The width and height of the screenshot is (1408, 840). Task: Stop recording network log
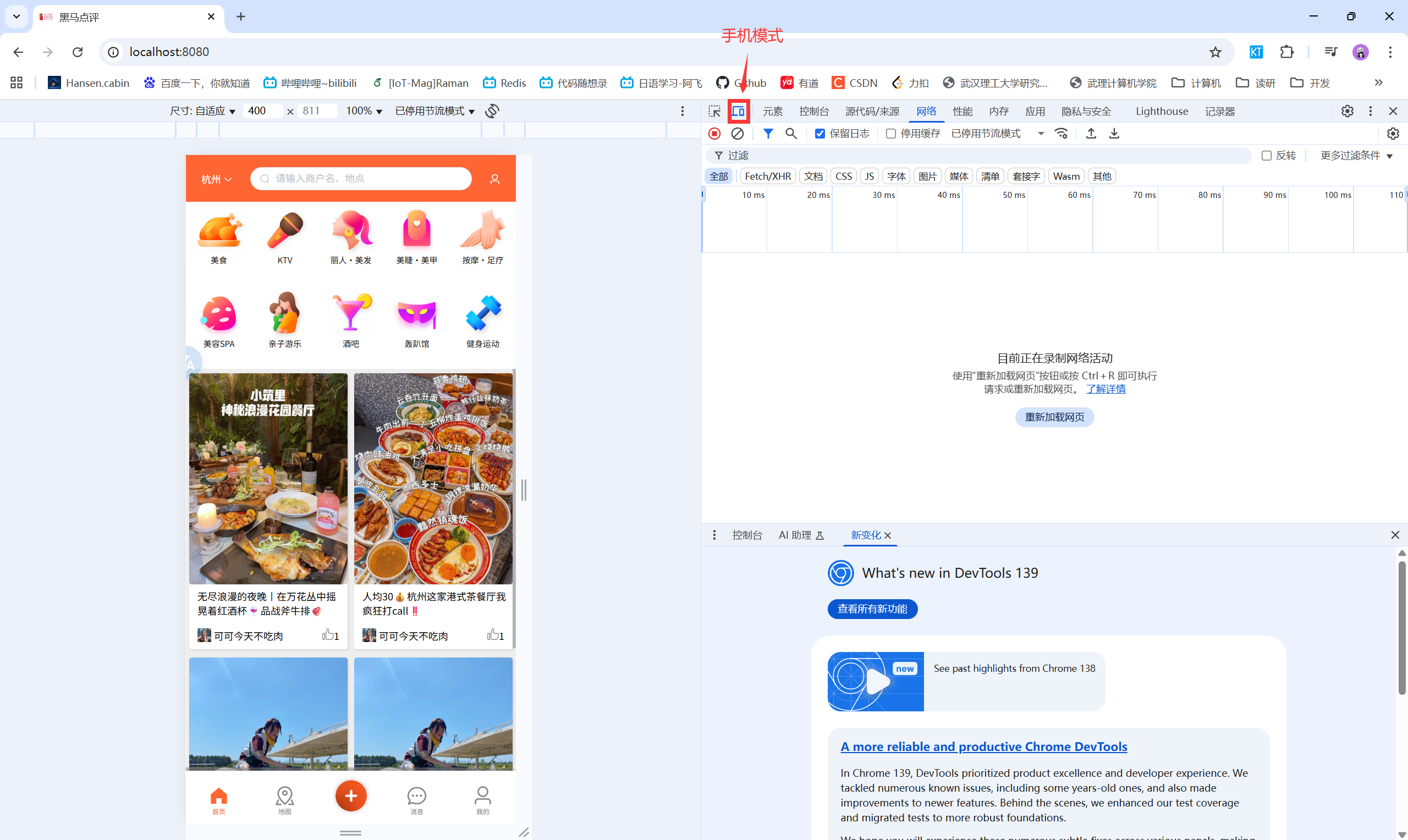714,134
